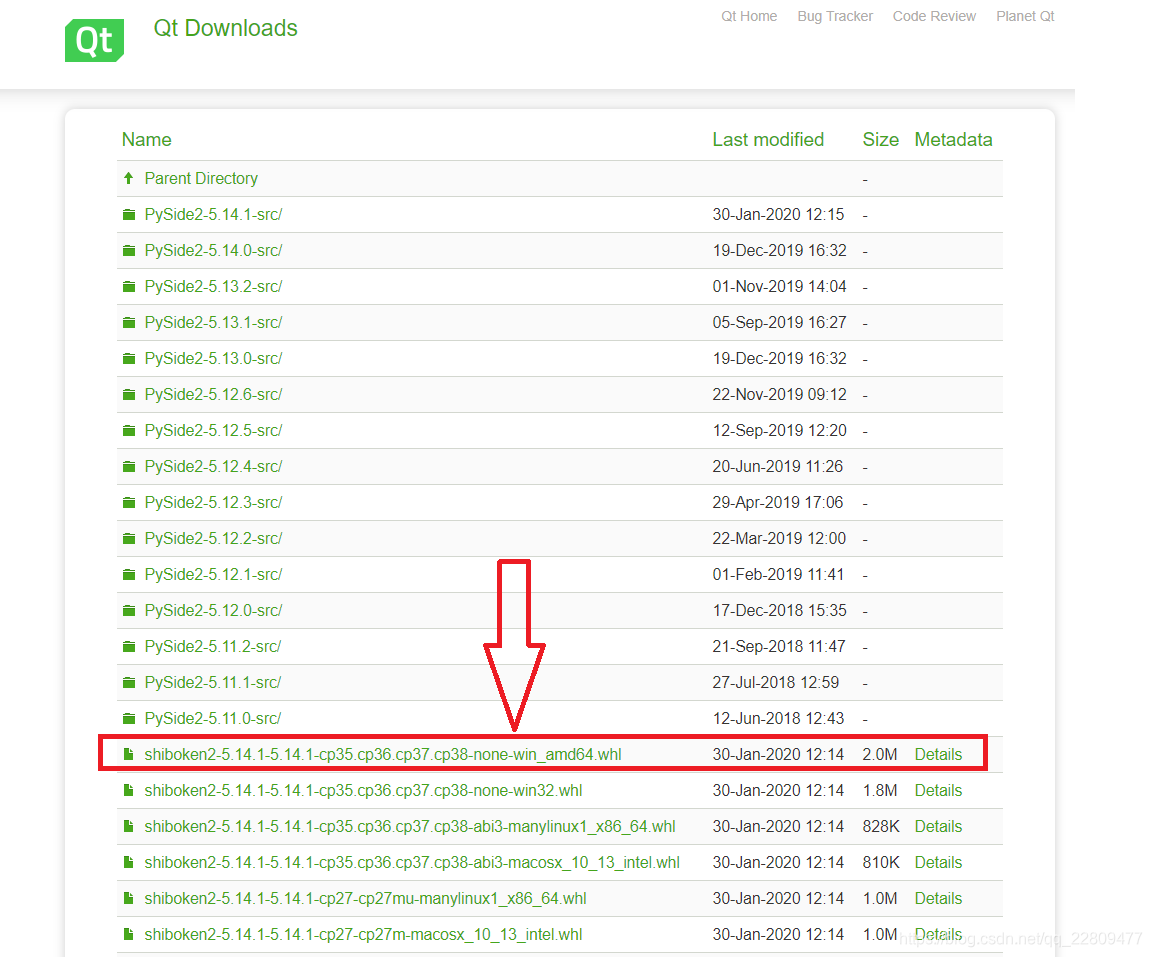Download shiboken2 cp27mu-manylinux1_x86_64.whl file

tap(365, 898)
